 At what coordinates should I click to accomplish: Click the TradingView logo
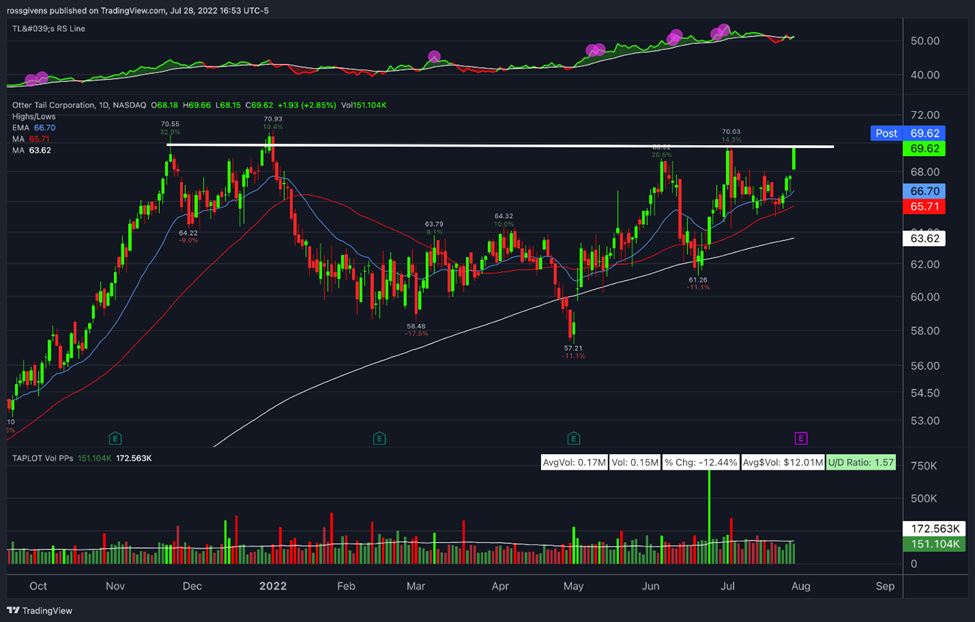click(x=40, y=611)
